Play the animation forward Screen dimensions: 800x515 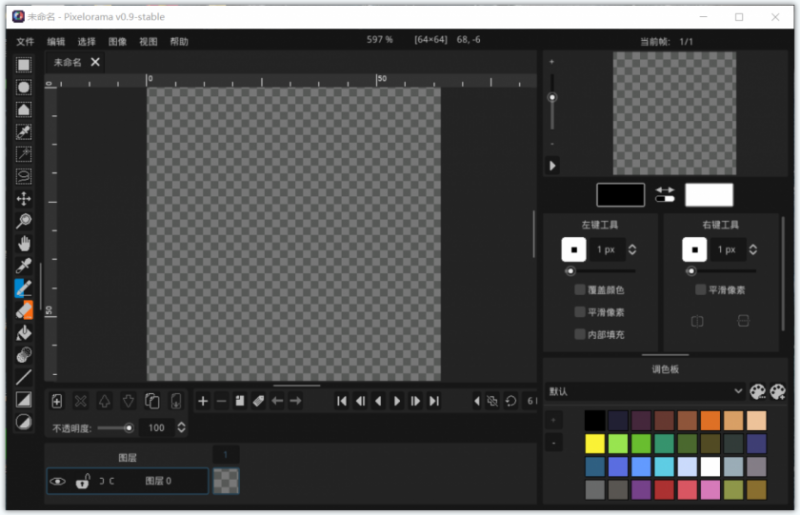(397, 401)
